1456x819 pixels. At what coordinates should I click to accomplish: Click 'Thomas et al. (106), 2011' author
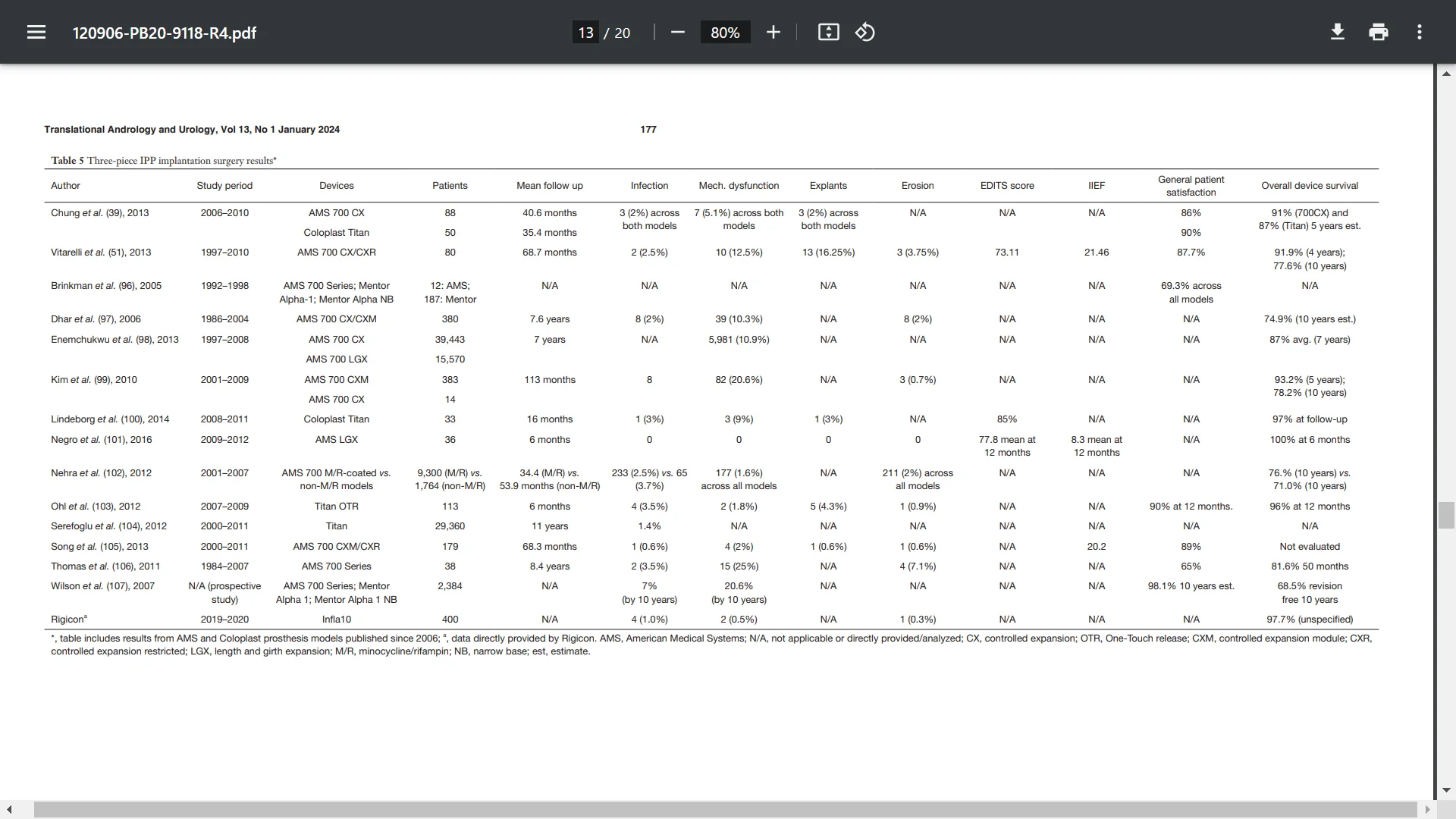[x=105, y=566]
